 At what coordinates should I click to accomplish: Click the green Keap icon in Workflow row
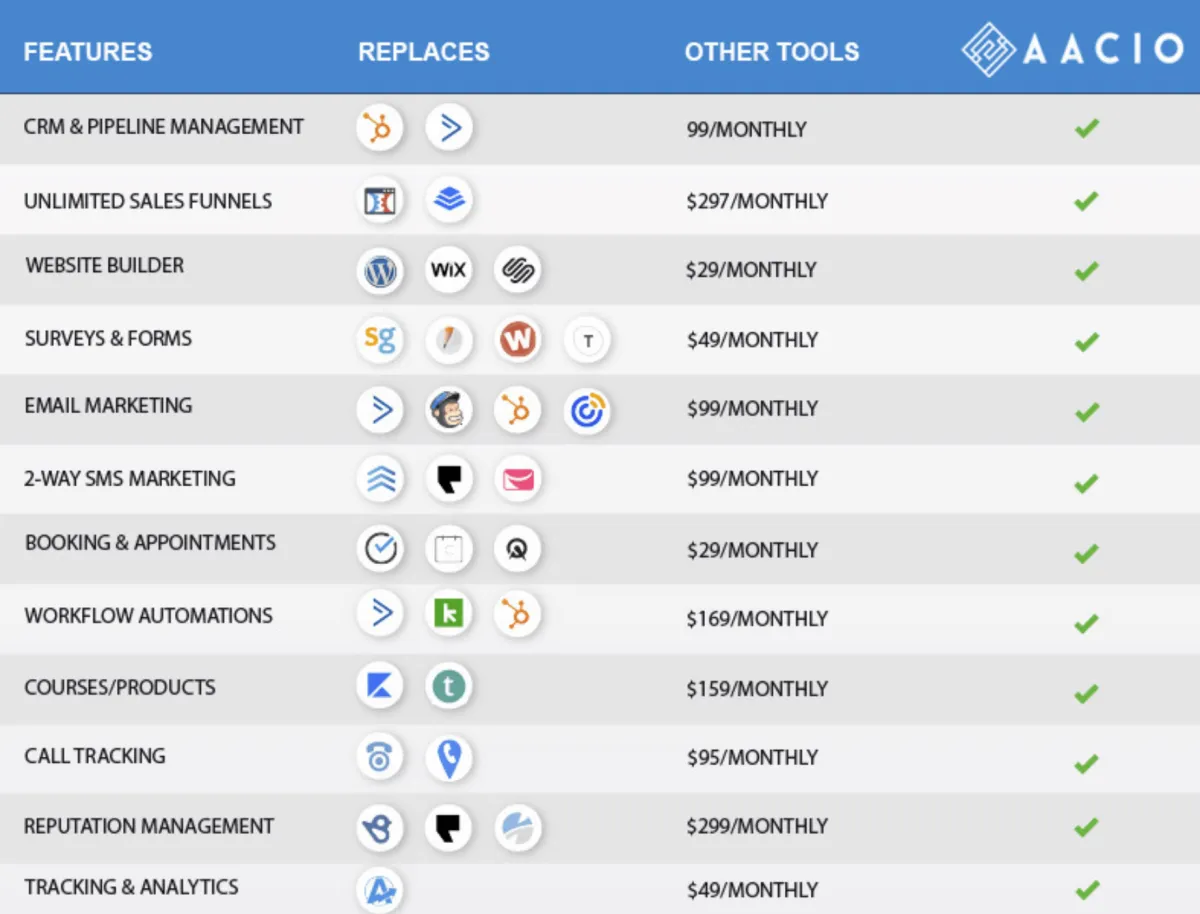coord(448,614)
